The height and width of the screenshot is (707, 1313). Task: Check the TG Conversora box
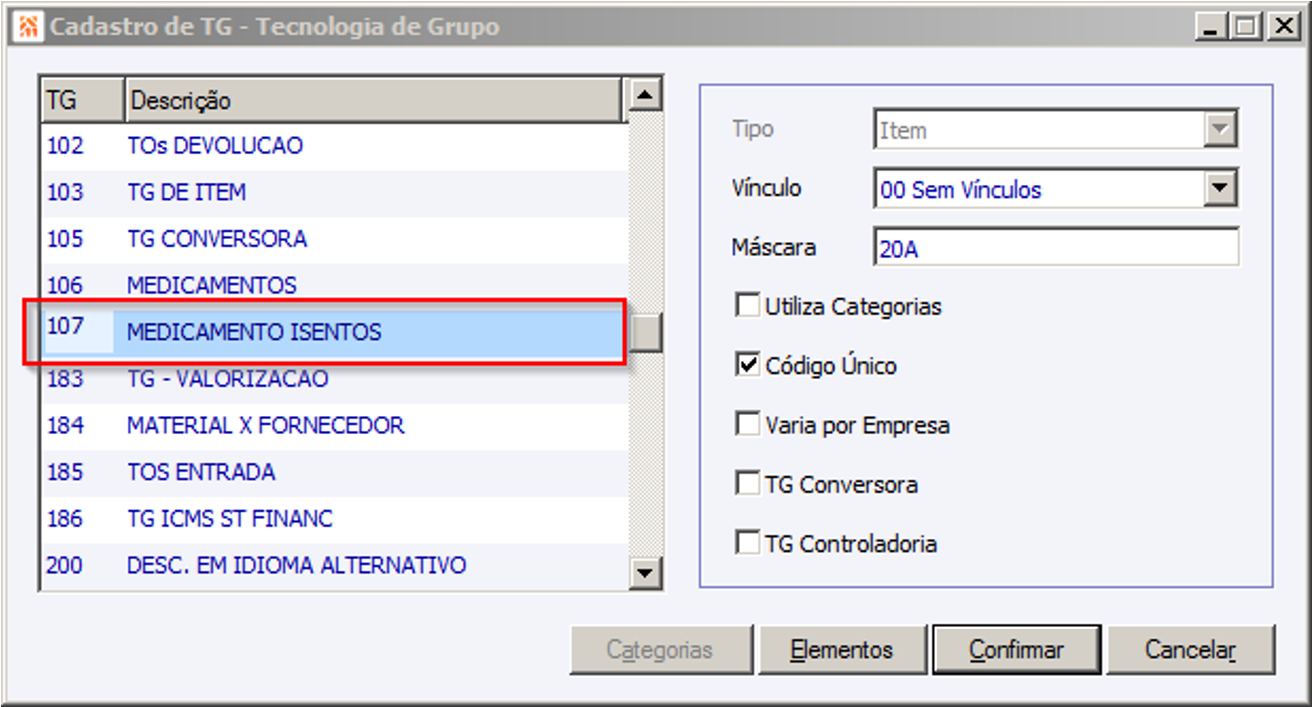(748, 485)
